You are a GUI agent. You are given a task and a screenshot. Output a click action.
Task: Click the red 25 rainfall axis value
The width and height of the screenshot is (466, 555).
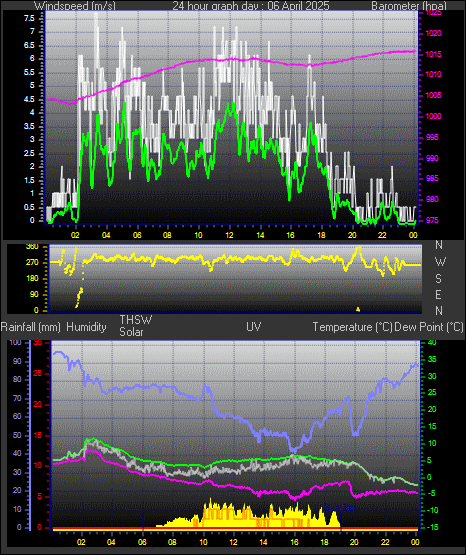[38, 373]
